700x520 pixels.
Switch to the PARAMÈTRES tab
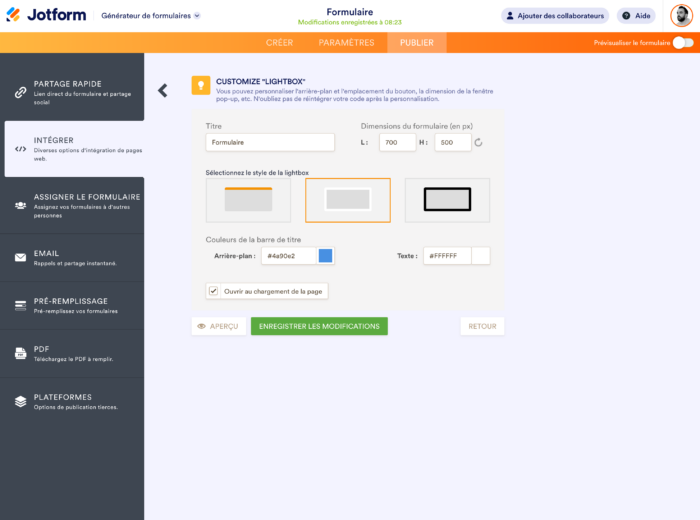pyautogui.click(x=346, y=43)
